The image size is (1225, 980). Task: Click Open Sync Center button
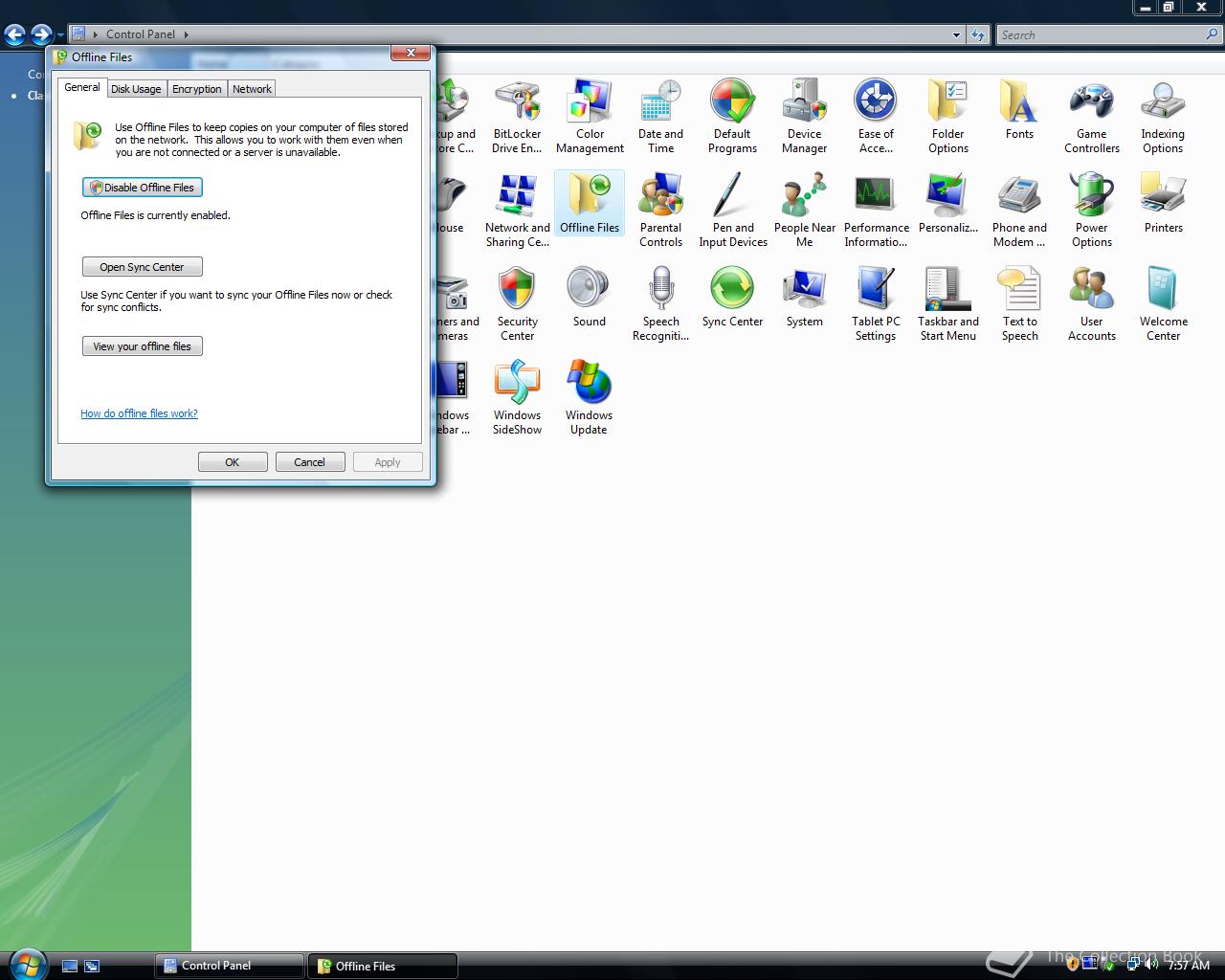point(143,267)
